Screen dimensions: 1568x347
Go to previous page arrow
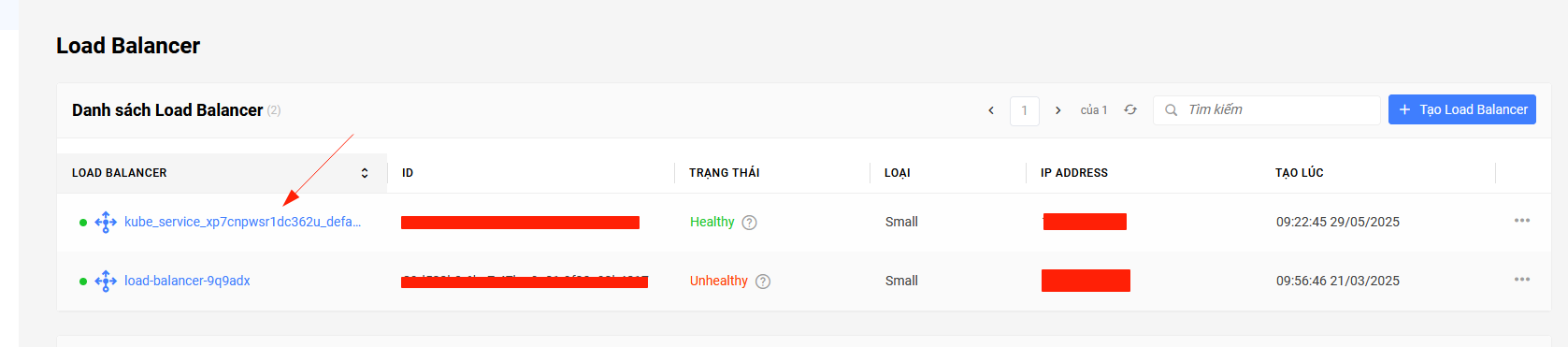click(991, 110)
